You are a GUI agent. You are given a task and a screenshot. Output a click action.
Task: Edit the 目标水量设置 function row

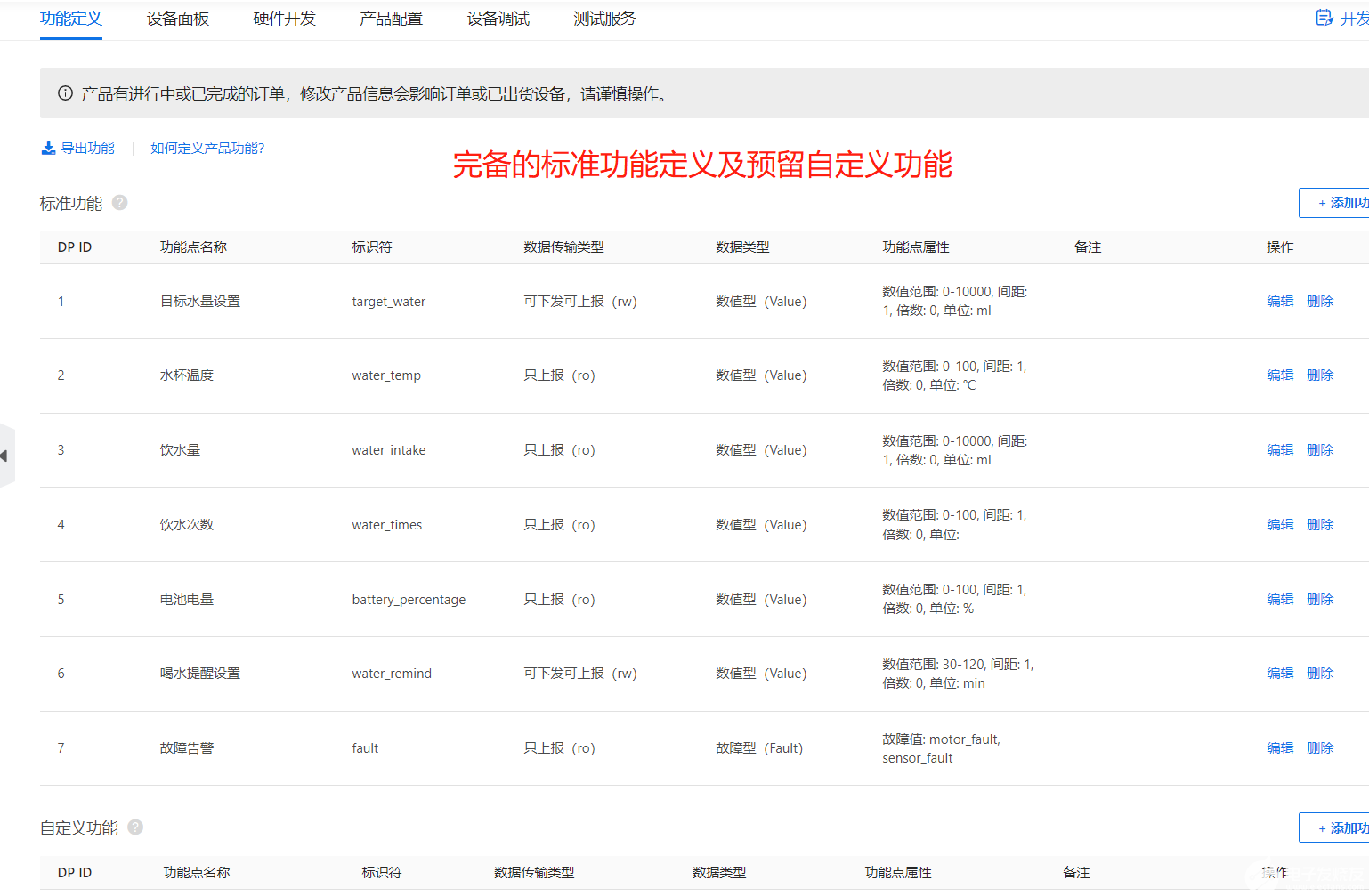pos(1280,302)
